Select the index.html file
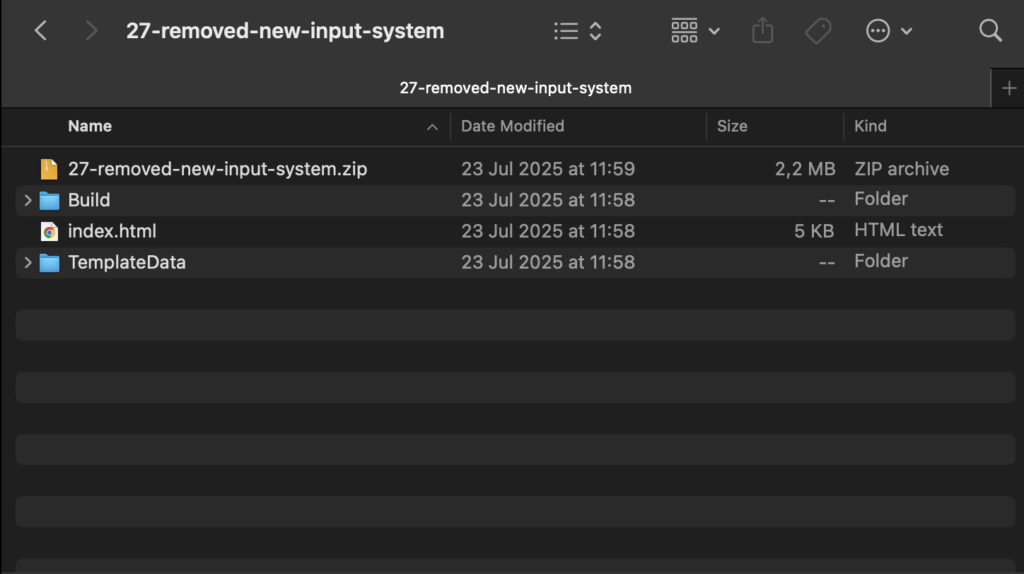1024x574 pixels. pos(112,231)
